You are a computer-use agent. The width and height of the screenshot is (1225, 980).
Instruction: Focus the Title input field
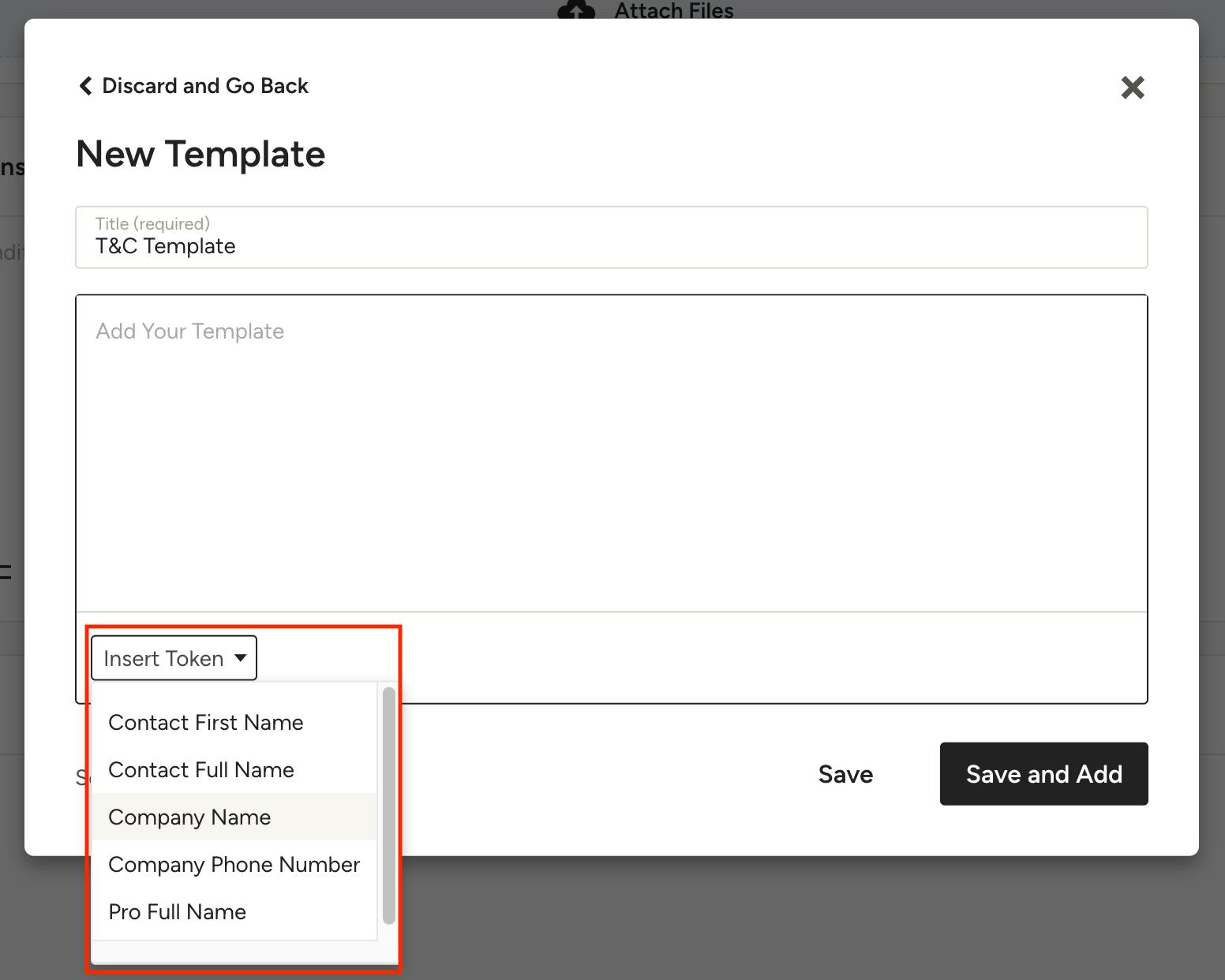[x=611, y=247]
